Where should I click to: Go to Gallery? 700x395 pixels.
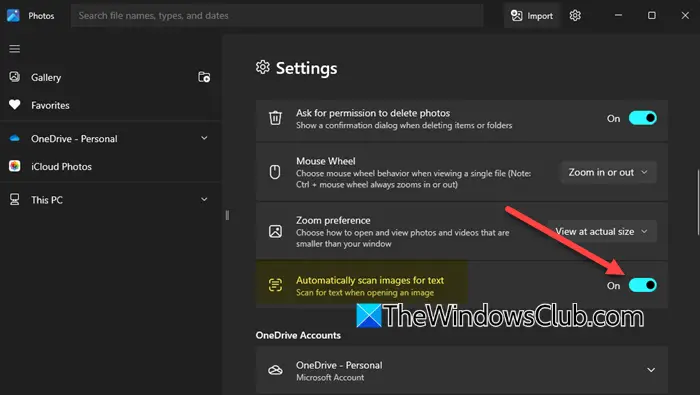[46, 77]
